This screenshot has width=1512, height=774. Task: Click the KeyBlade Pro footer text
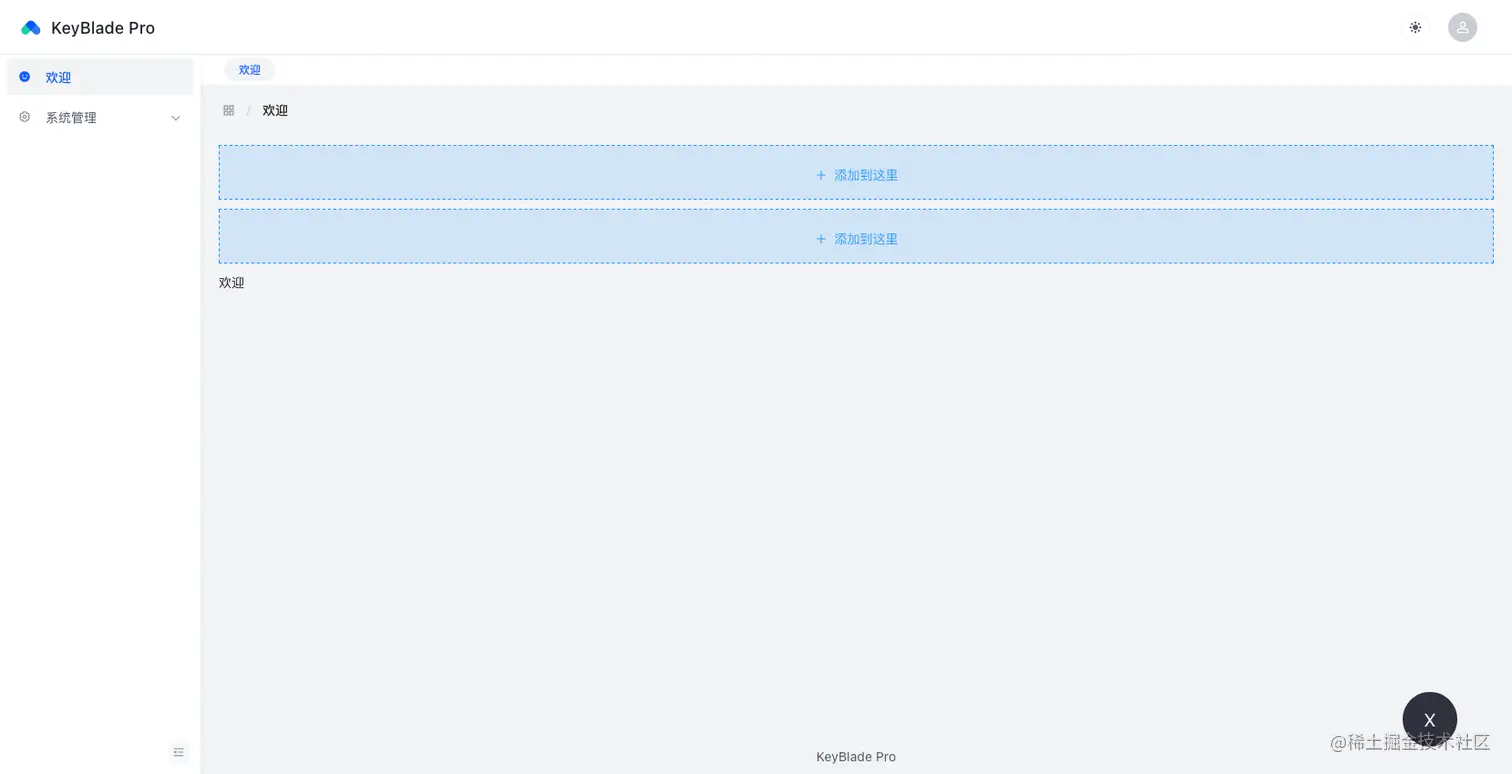(x=856, y=757)
